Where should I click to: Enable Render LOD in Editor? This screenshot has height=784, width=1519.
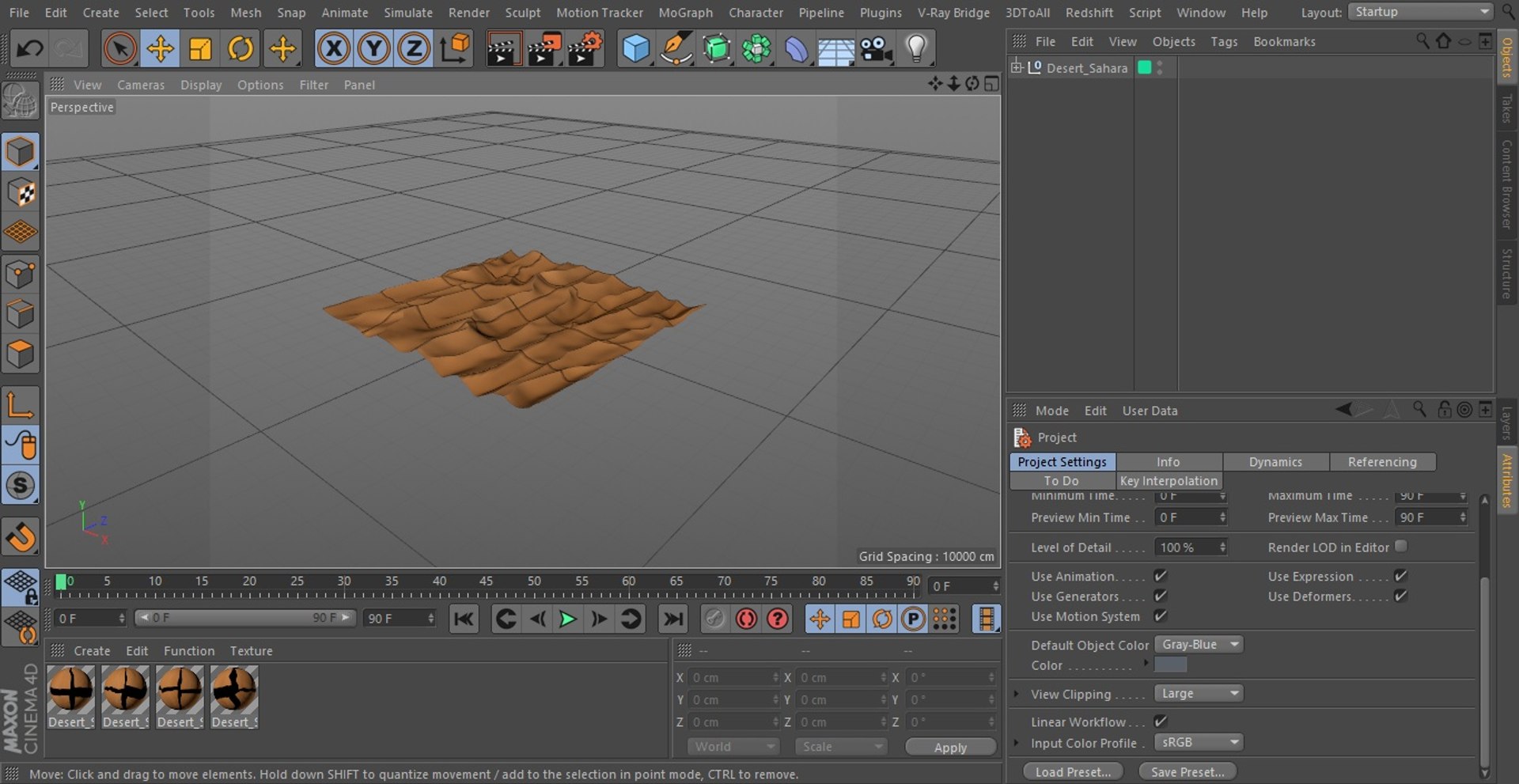pos(1401,546)
